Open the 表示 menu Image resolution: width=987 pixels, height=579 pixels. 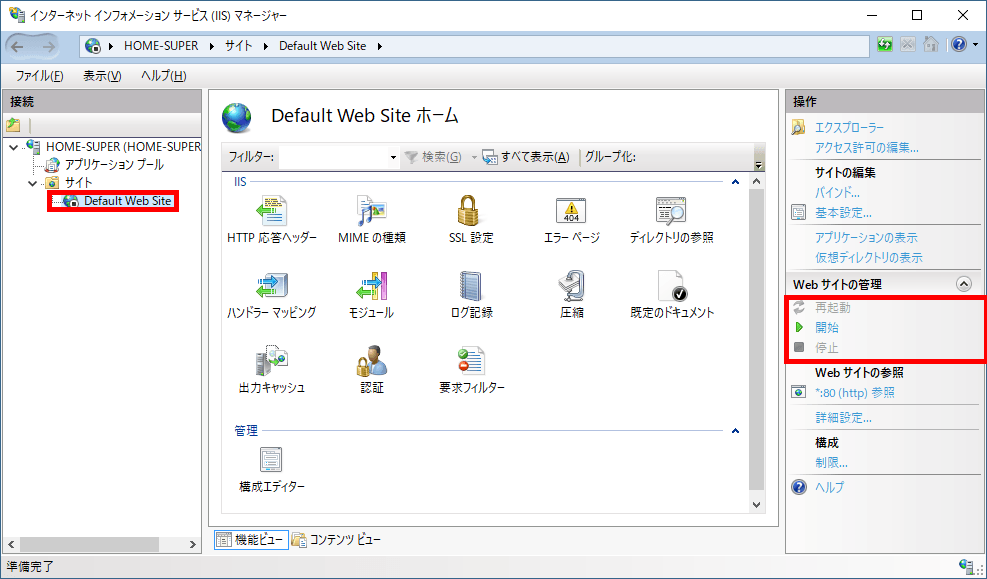(101, 76)
